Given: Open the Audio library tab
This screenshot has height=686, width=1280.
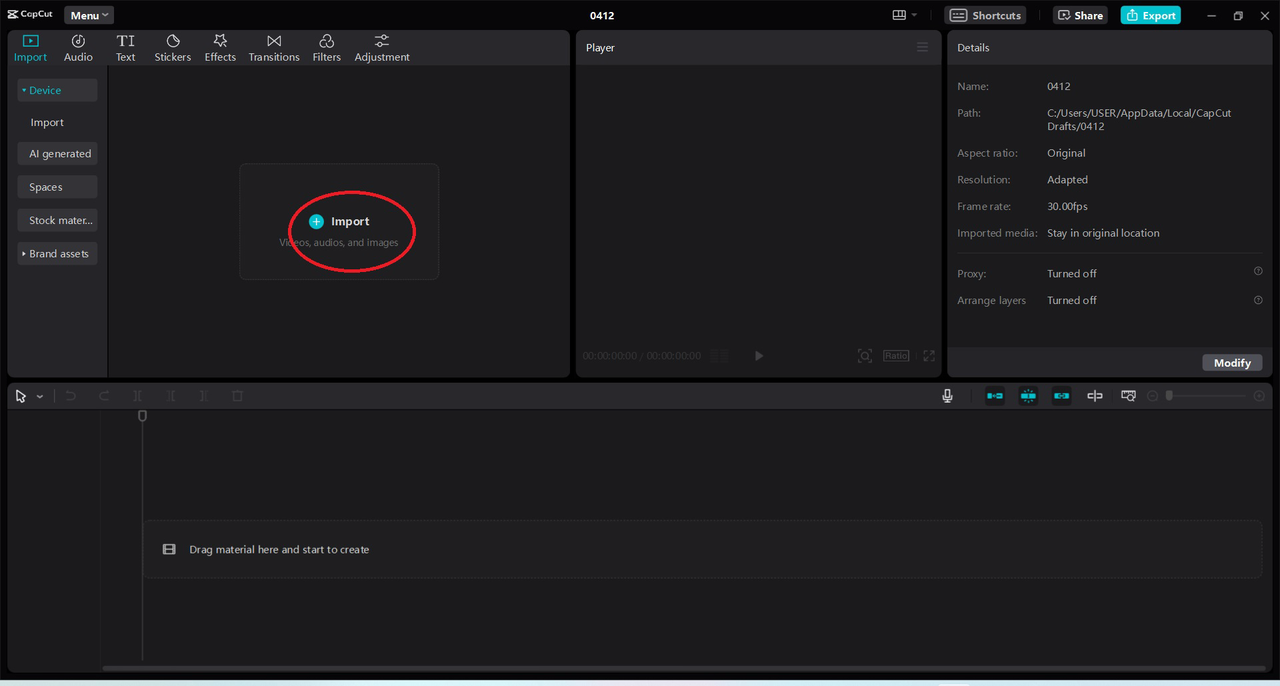Looking at the screenshot, I should (78, 48).
